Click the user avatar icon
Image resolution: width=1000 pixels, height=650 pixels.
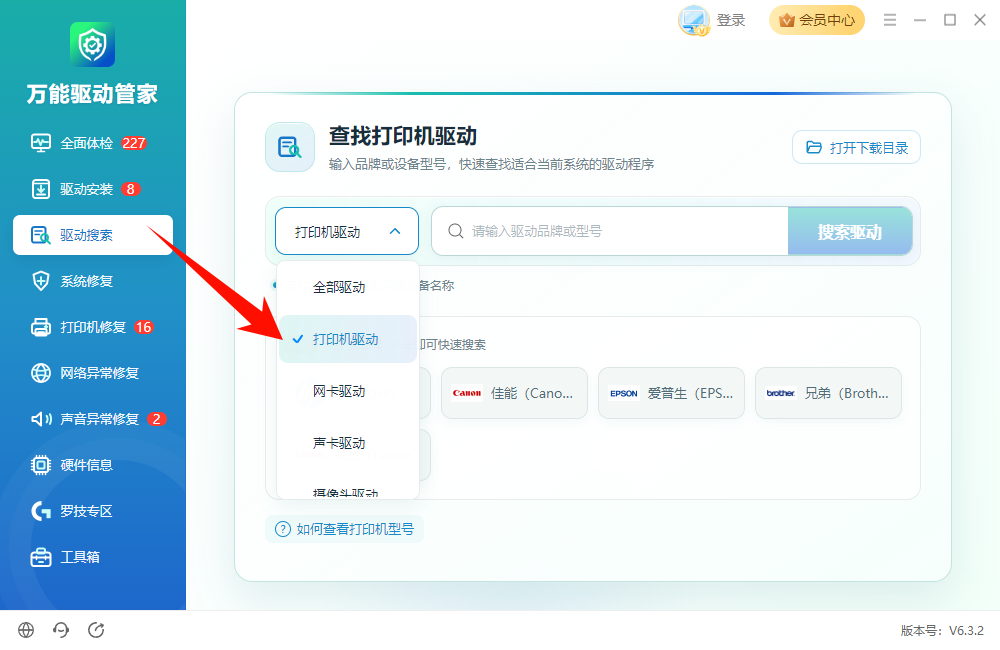694,20
